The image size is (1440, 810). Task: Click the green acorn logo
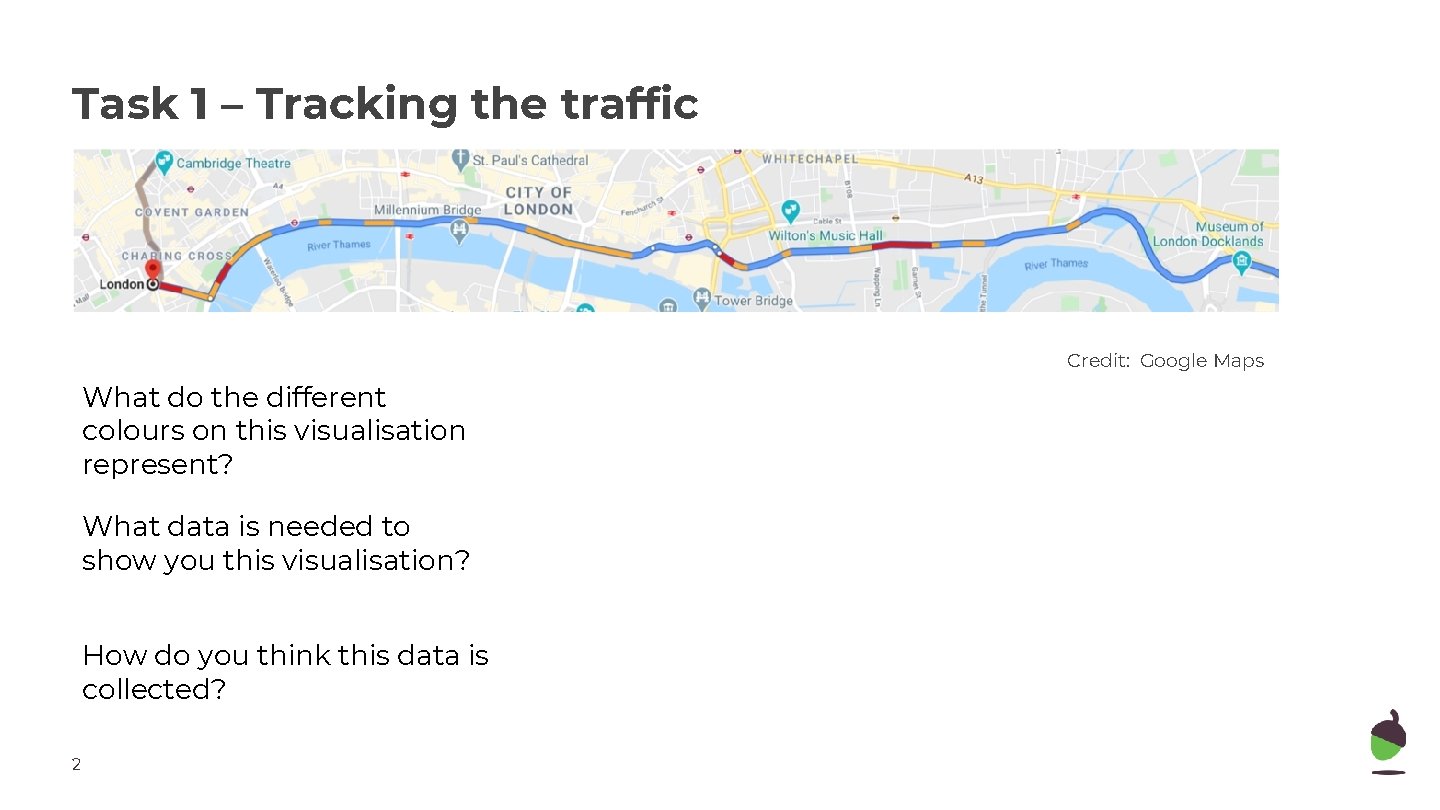(1388, 742)
